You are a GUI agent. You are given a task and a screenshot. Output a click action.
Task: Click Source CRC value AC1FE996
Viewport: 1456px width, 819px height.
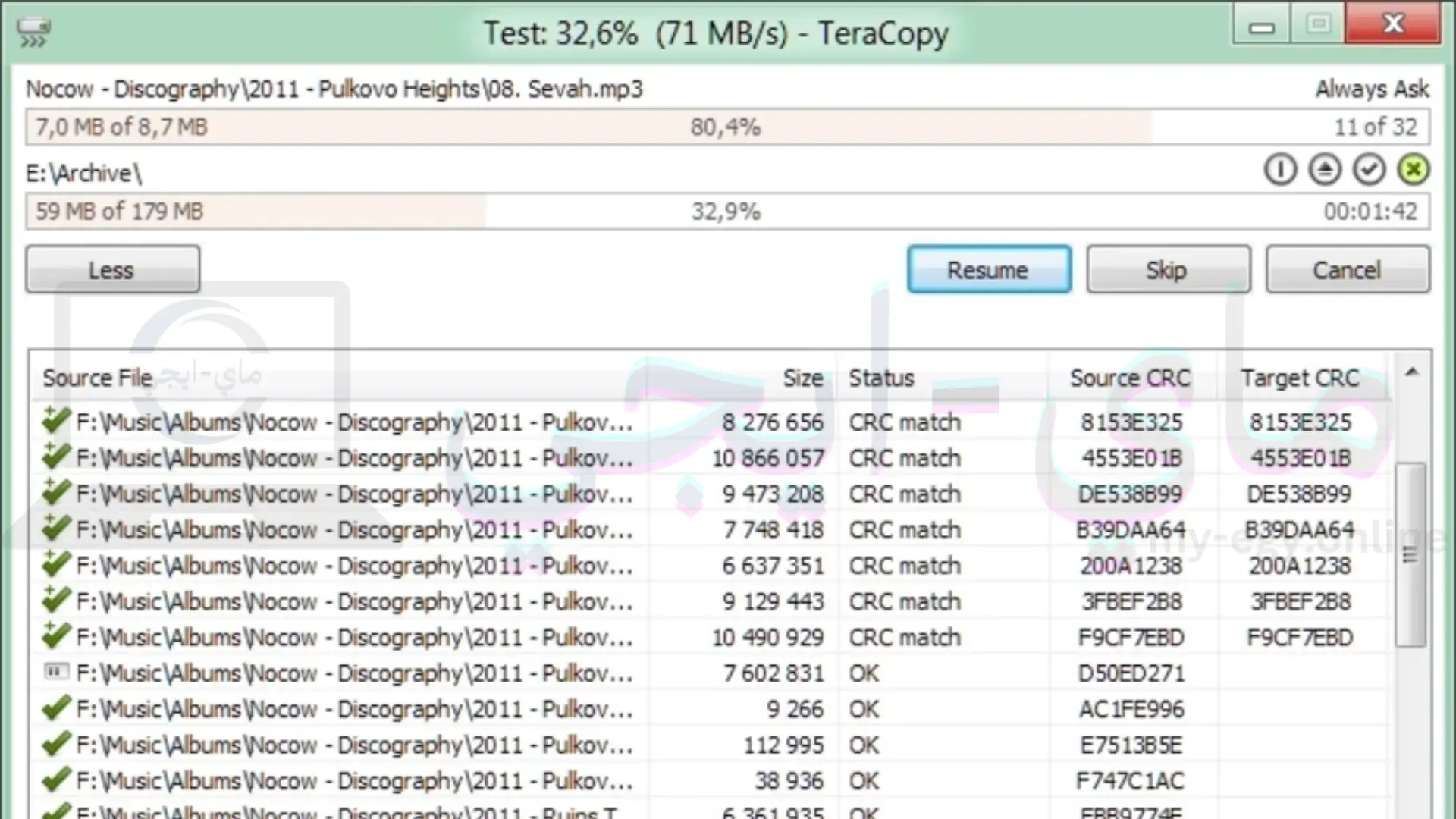click(1131, 709)
